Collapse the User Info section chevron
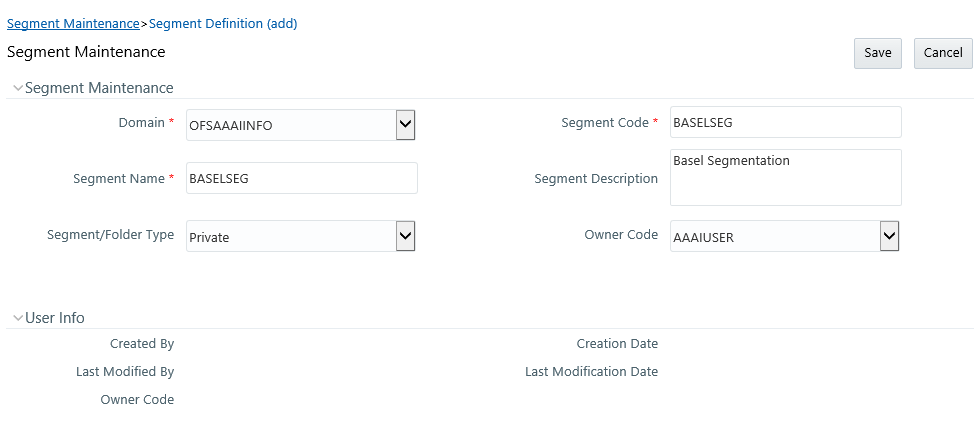Screen dimensions: 980x421 18,318
